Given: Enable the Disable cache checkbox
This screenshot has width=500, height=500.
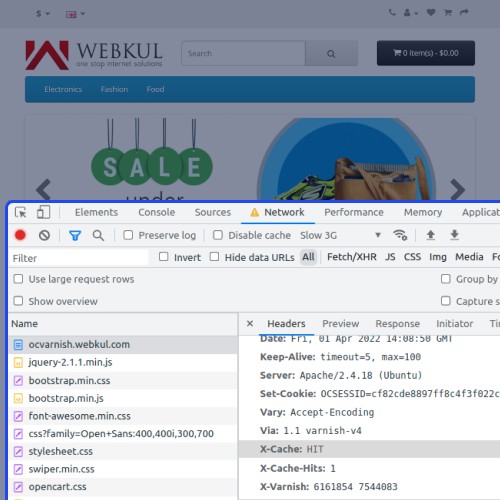Looking at the screenshot, I should [x=218, y=235].
